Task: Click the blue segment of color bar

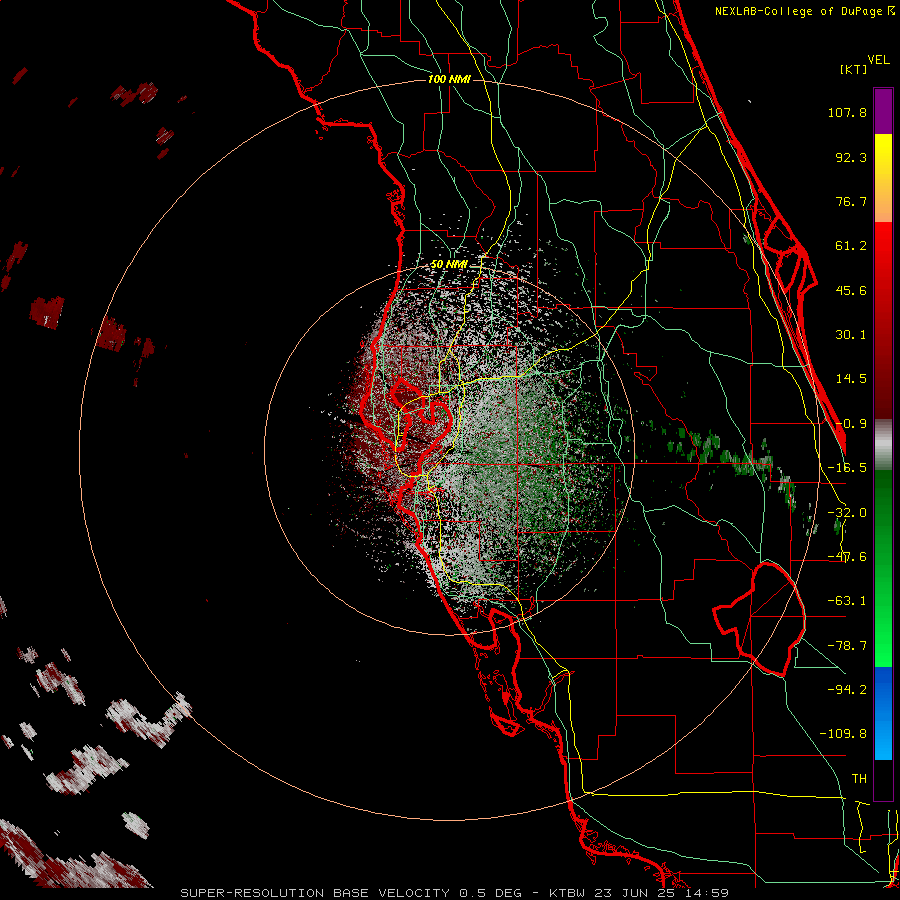Action: 883,713
